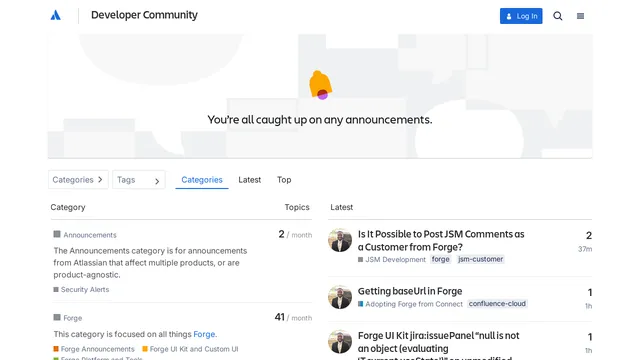The image size is (640, 360).
Task: Click avatar on Getting baseUrl topic
Action: (340, 297)
